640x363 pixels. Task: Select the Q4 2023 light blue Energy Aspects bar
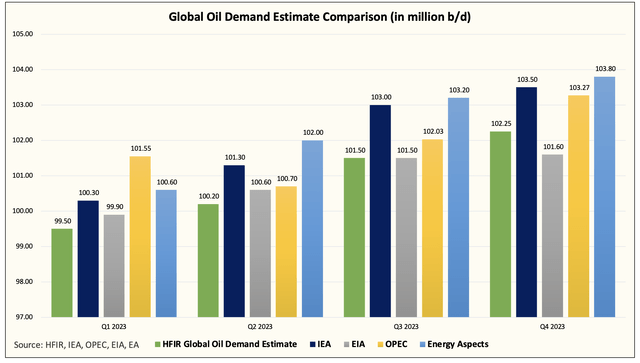605,197
